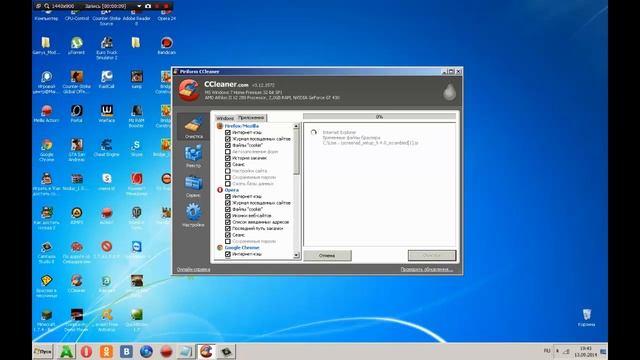Viewport: 640px width, 360px height.
Task: Uncheck Firefox visited sites history checkbox
Action: coord(228,139)
